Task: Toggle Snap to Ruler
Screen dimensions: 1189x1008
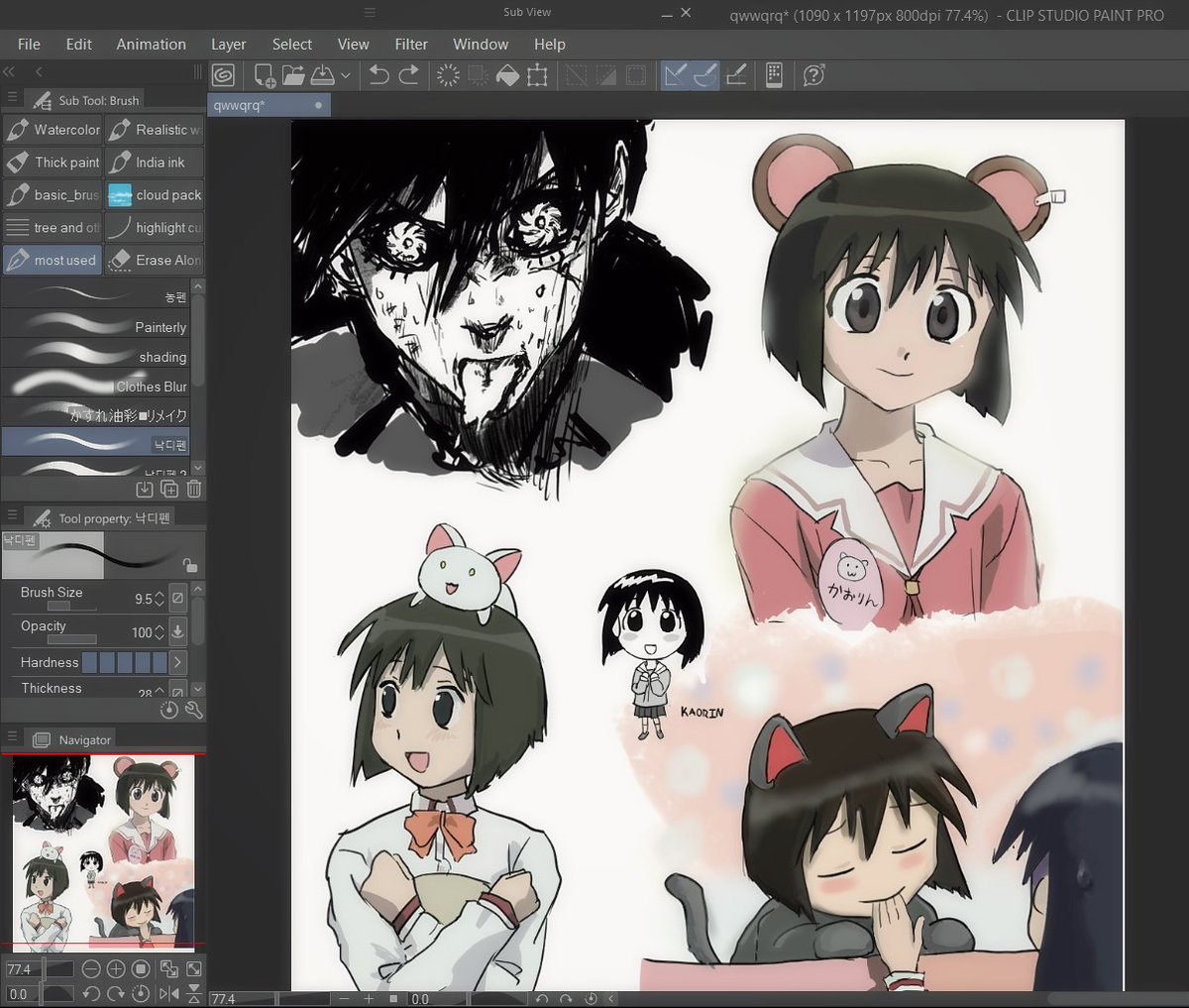Action: click(676, 75)
